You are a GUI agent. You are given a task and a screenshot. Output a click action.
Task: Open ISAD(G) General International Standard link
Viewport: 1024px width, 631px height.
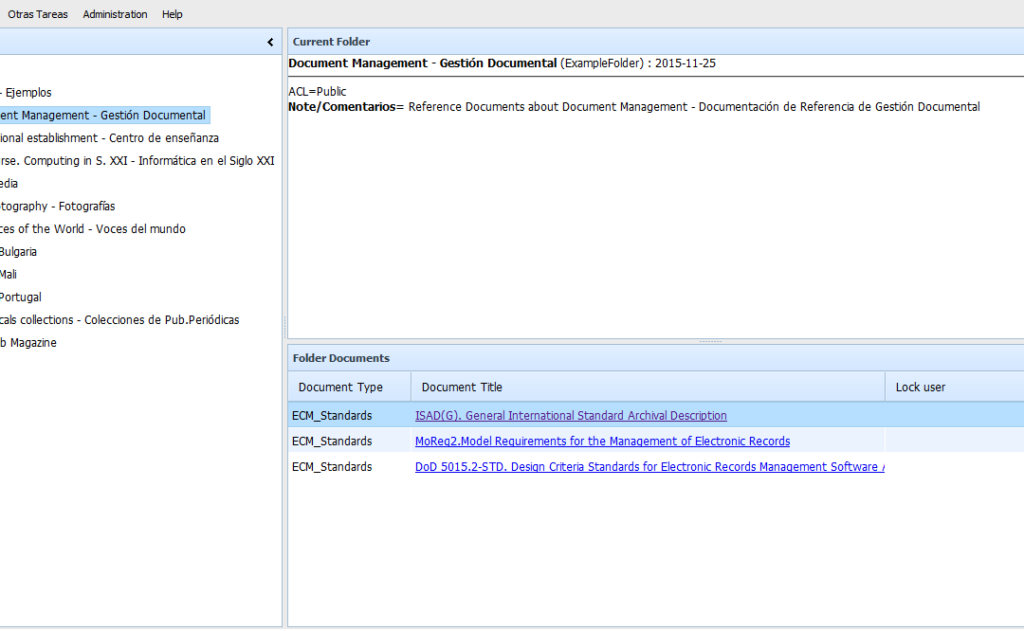tap(570, 416)
